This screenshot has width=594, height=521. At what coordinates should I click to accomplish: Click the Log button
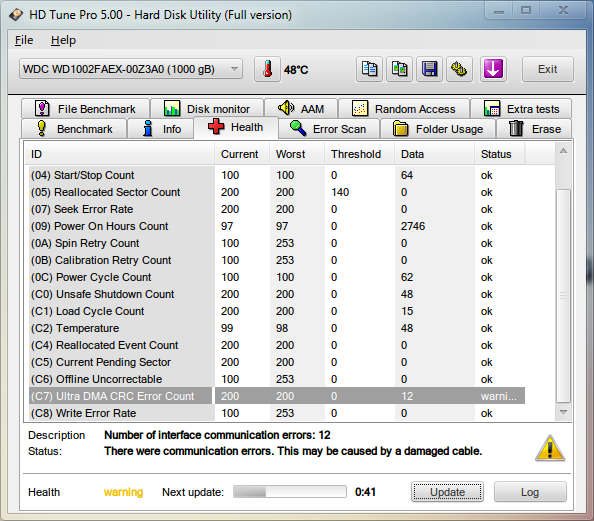pos(530,492)
